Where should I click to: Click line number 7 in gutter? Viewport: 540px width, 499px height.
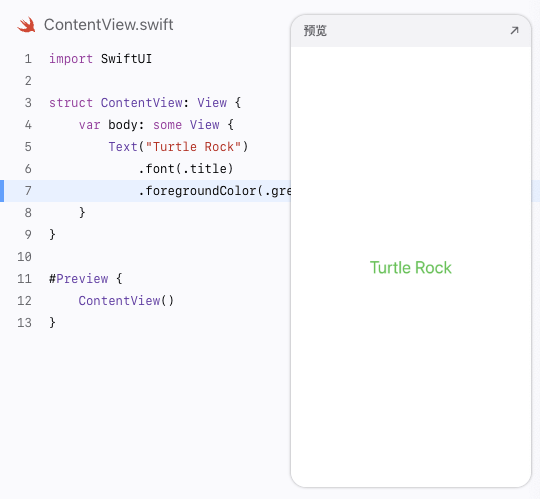pos(28,190)
